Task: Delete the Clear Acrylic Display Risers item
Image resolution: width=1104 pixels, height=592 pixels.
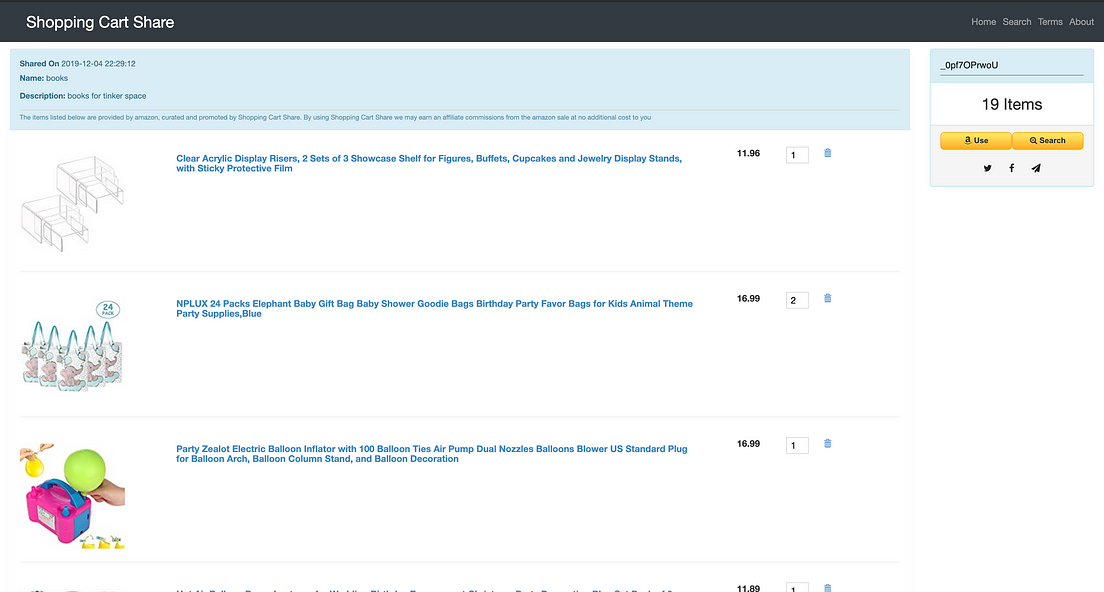Action: tap(827, 153)
